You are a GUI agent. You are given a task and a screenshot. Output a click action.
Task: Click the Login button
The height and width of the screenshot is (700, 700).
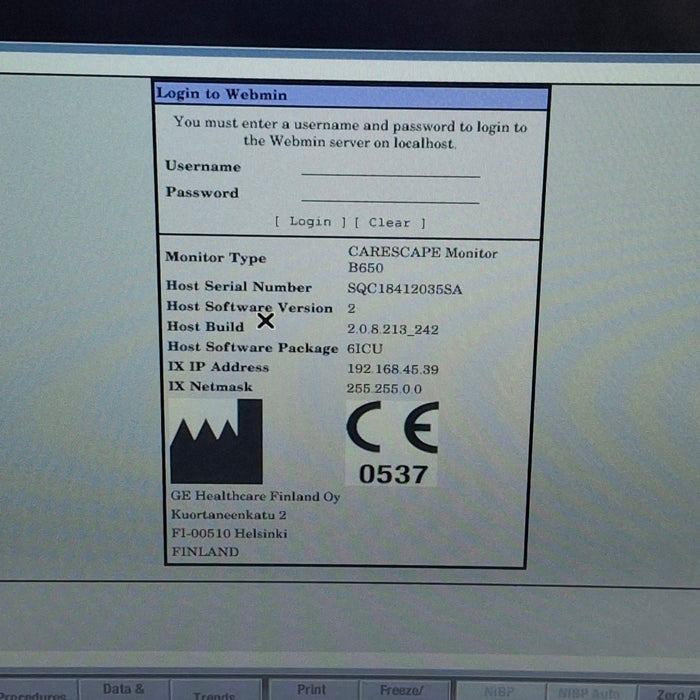click(x=310, y=221)
